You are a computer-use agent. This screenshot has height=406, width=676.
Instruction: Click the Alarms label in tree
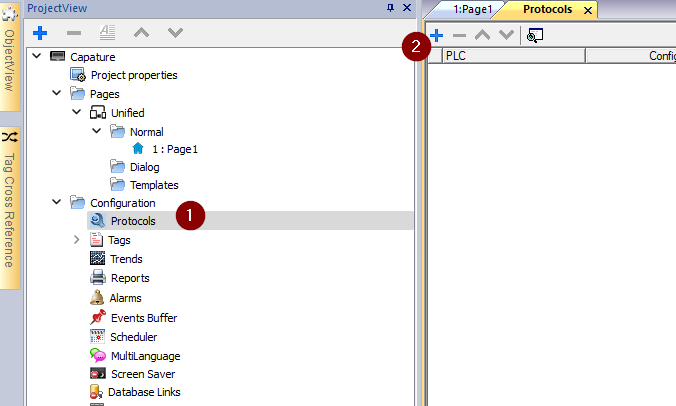(125, 298)
